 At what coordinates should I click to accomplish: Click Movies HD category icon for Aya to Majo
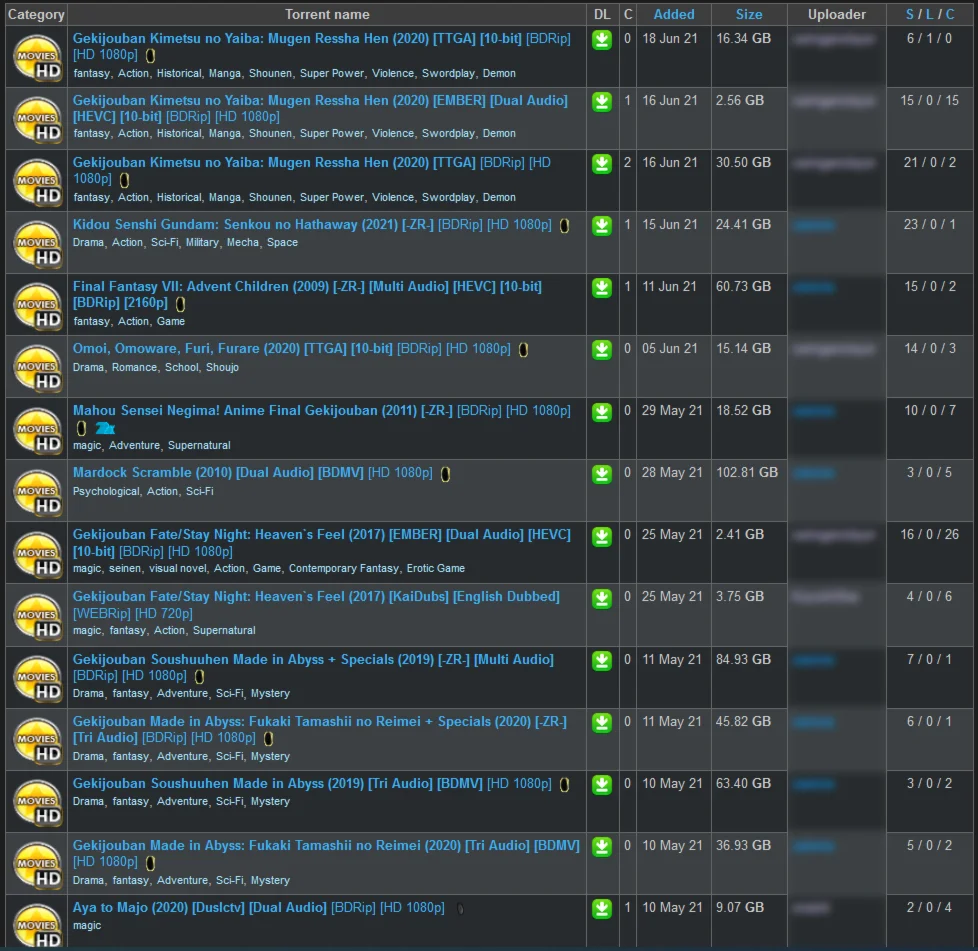tap(38, 926)
